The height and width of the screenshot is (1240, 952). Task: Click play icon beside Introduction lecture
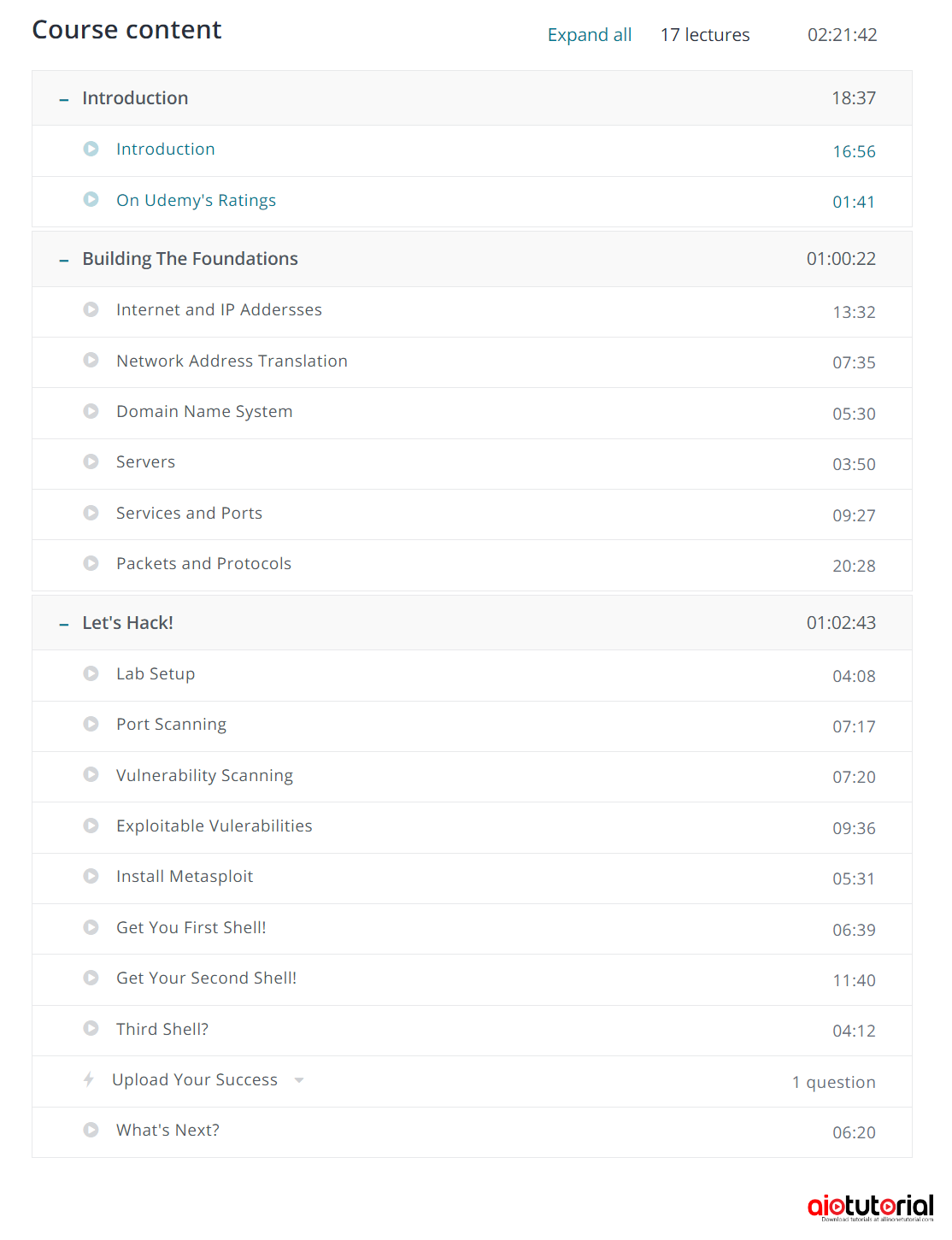91,149
